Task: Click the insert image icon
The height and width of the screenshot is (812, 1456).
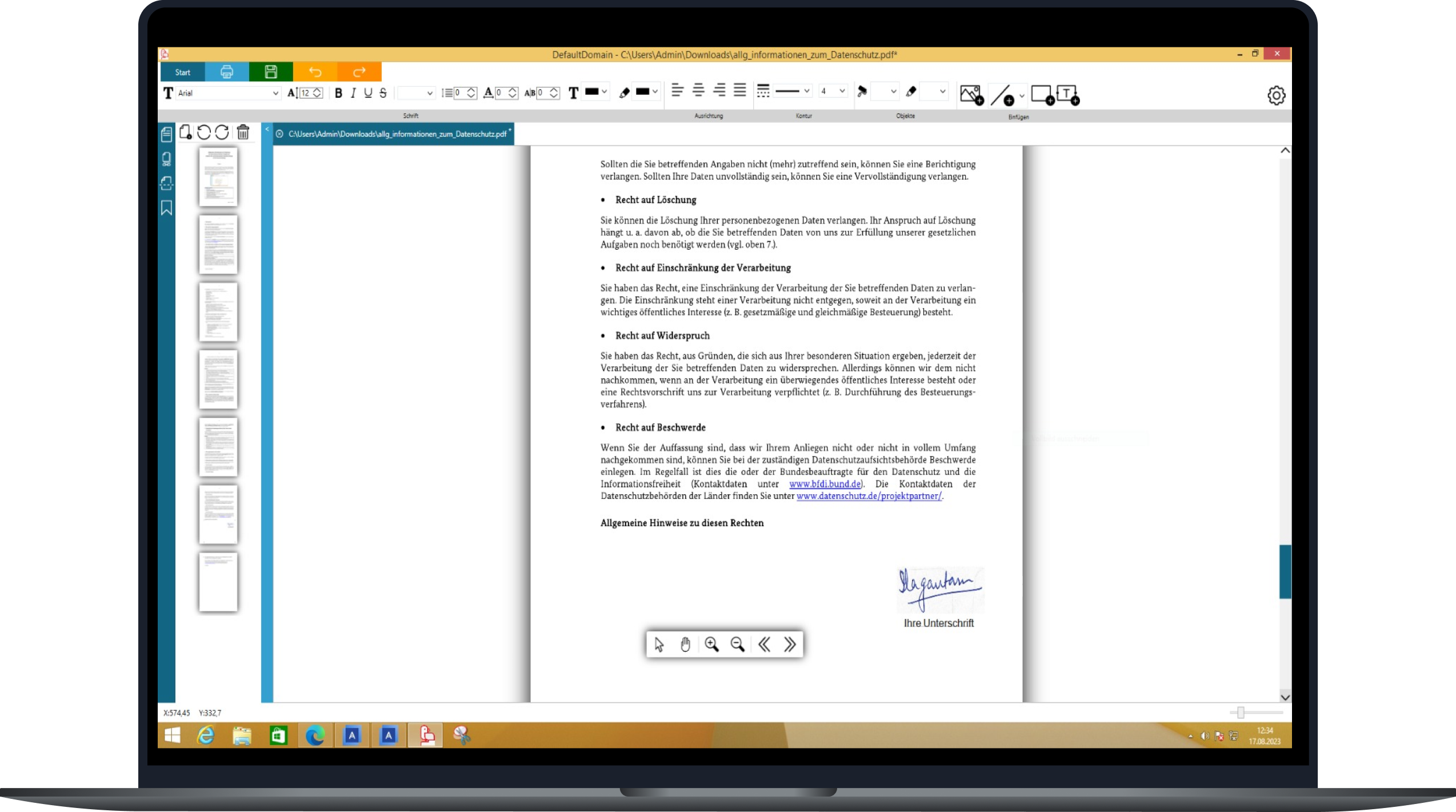Action: tap(971, 94)
